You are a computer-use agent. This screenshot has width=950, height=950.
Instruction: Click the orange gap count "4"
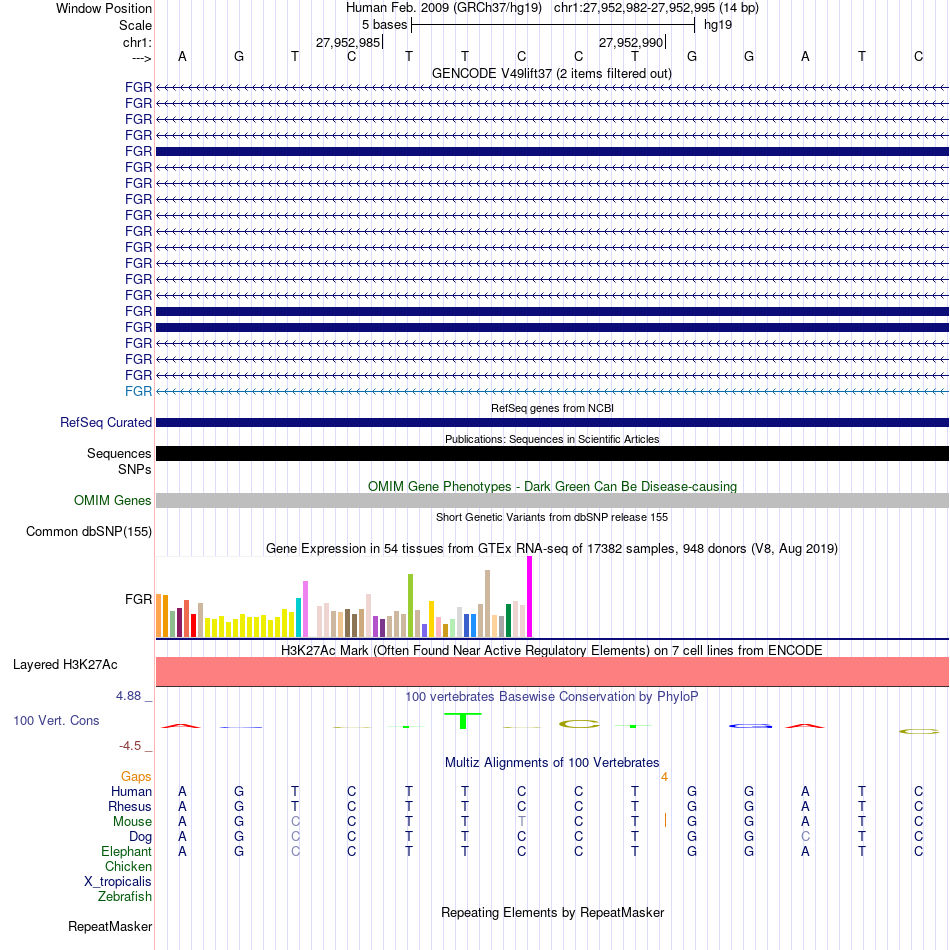665,777
